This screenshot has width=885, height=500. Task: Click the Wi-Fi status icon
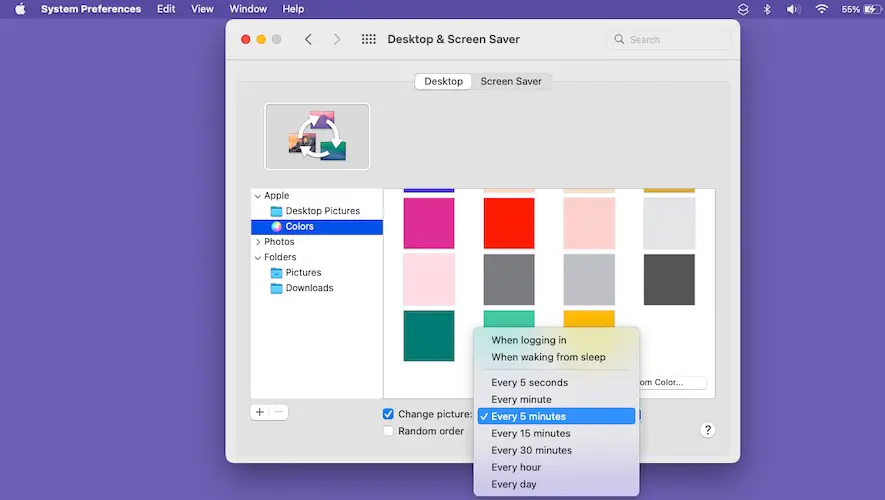[821, 9]
